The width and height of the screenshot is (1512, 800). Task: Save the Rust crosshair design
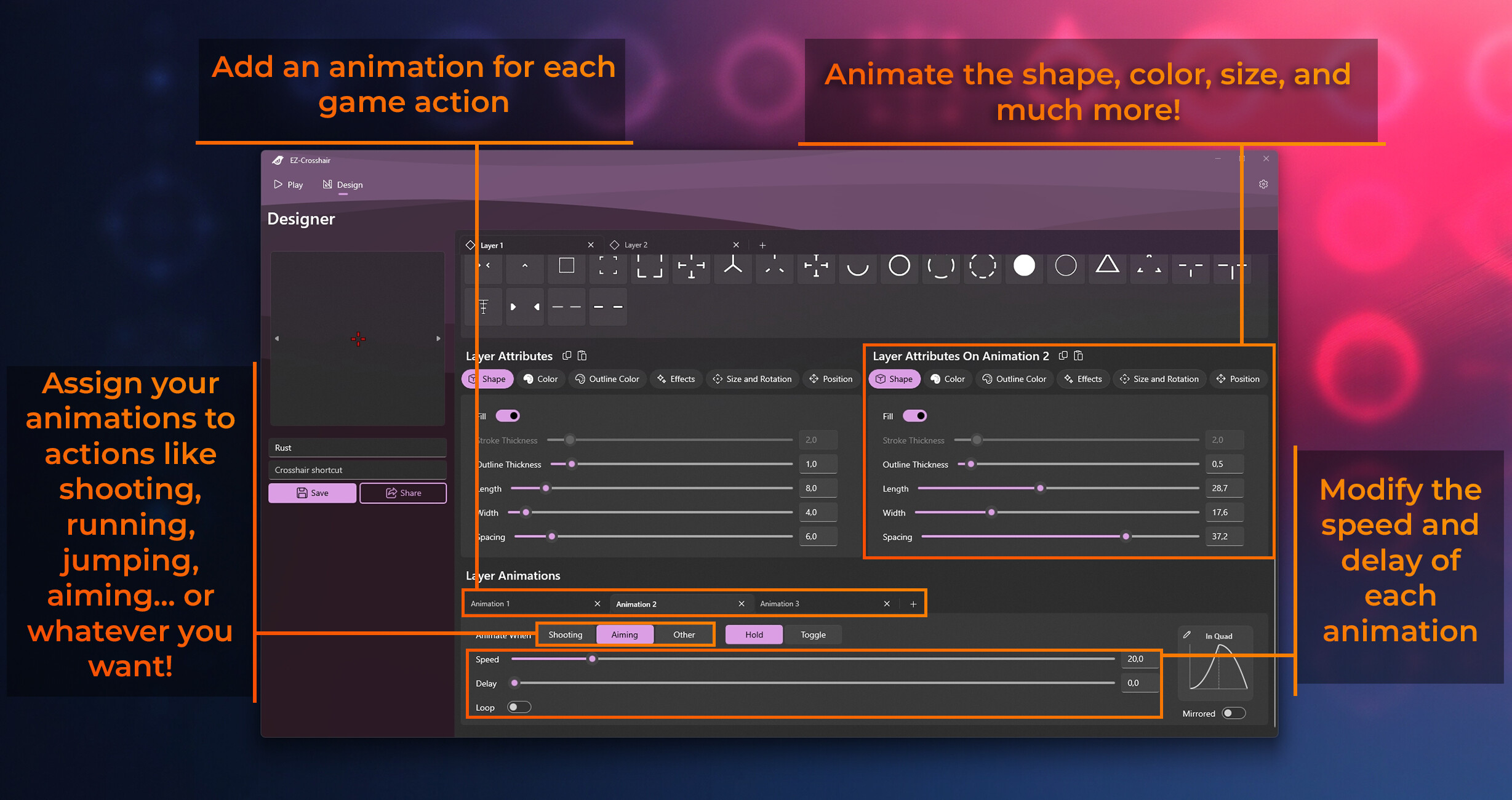point(312,492)
